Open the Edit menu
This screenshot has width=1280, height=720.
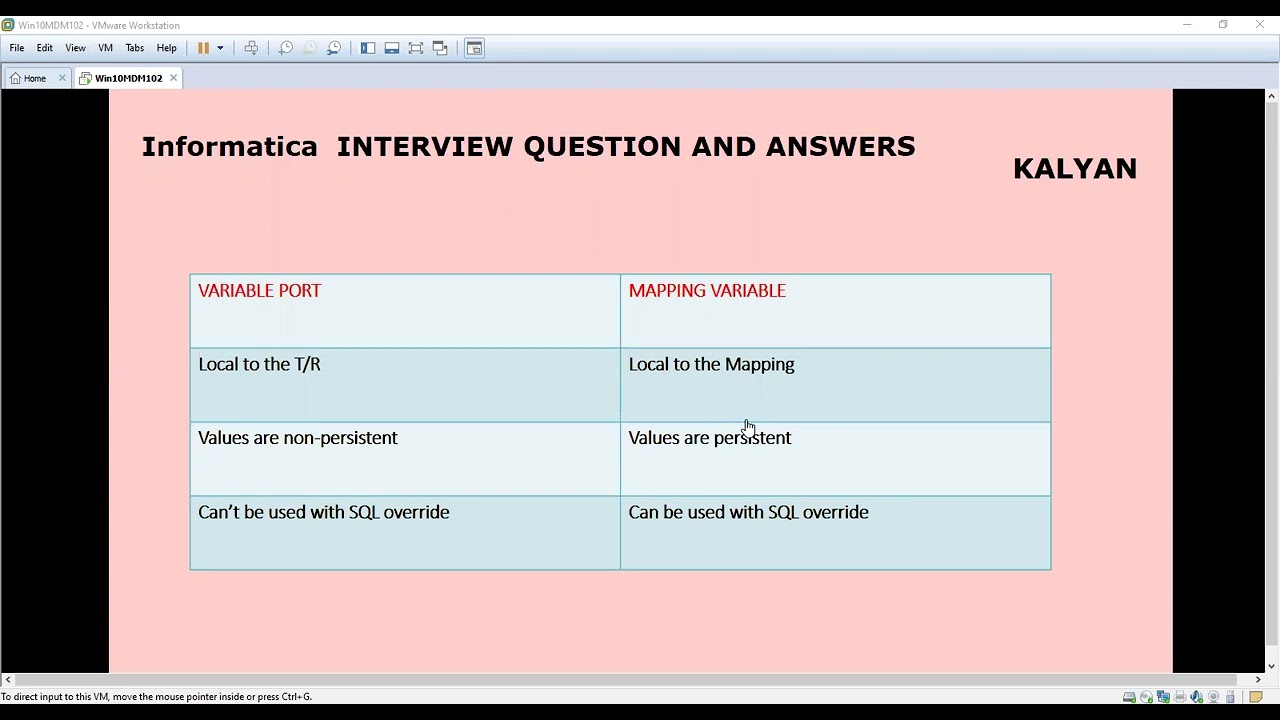click(x=45, y=48)
